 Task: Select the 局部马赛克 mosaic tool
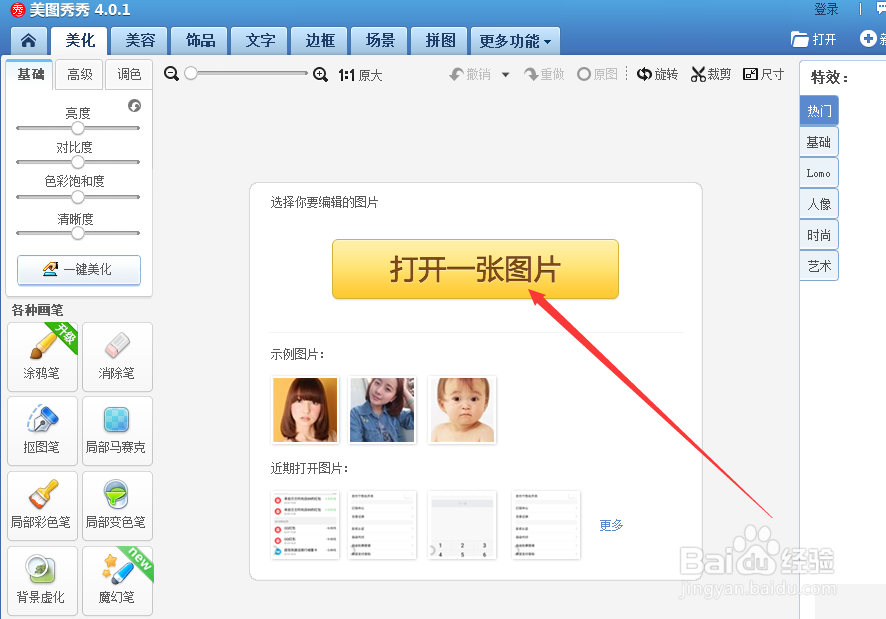pos(118,431)
